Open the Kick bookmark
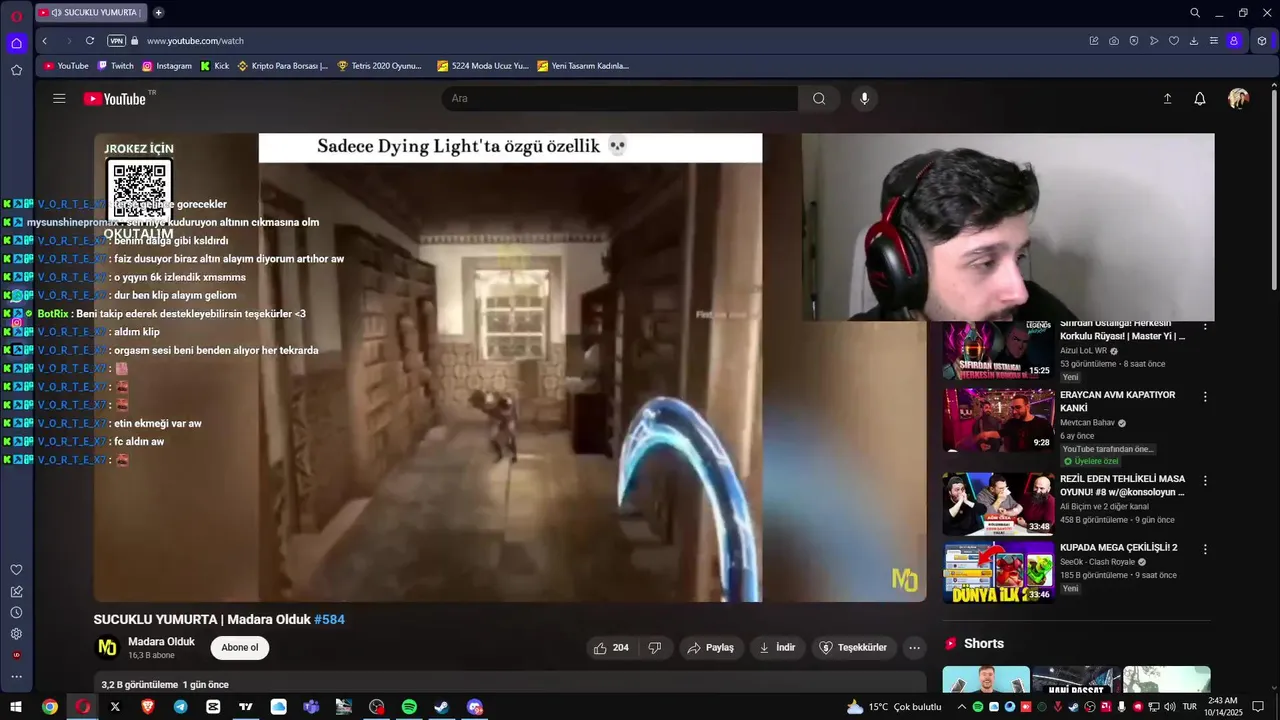This screenshot has height=720, width=1280. 215,66
